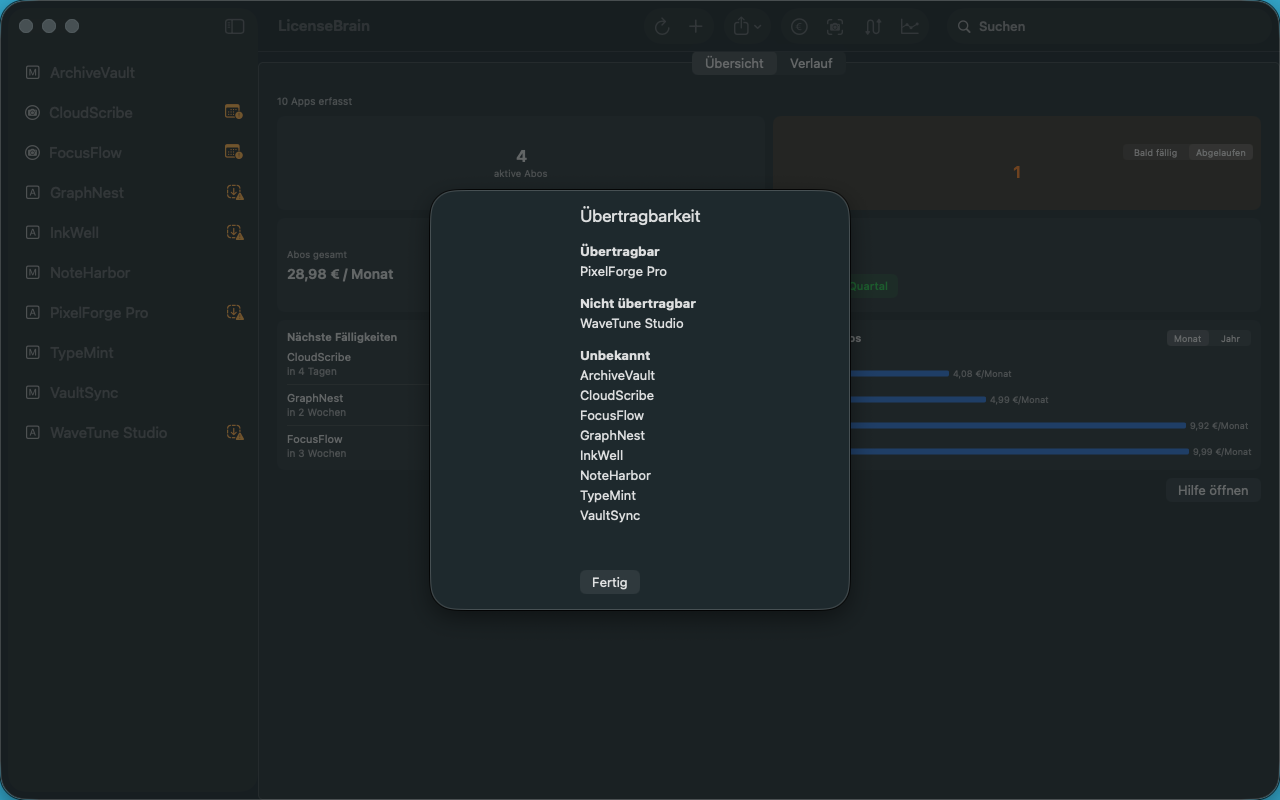Select the Abgelaufen filter
This screenshot has height=800, width=1280.
coord(1220,153)
